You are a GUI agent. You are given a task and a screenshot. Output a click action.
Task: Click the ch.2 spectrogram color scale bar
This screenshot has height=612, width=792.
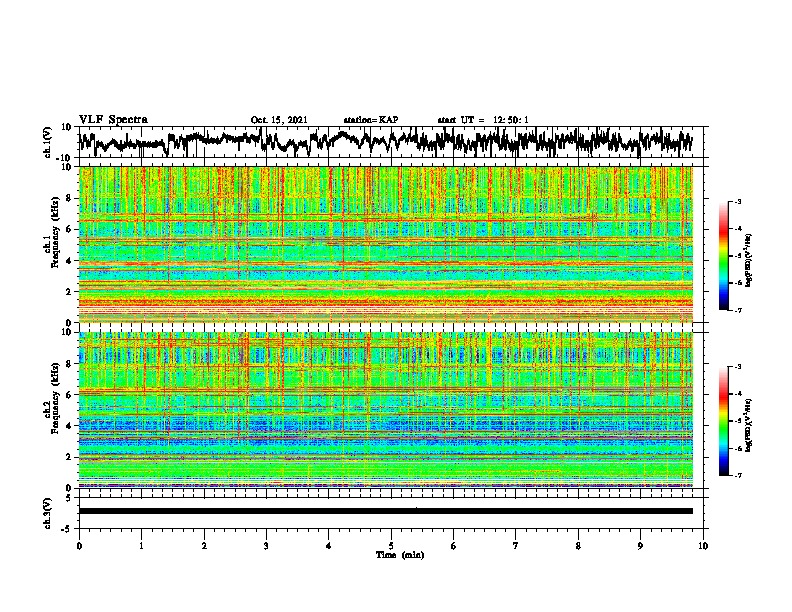(723, 421)
